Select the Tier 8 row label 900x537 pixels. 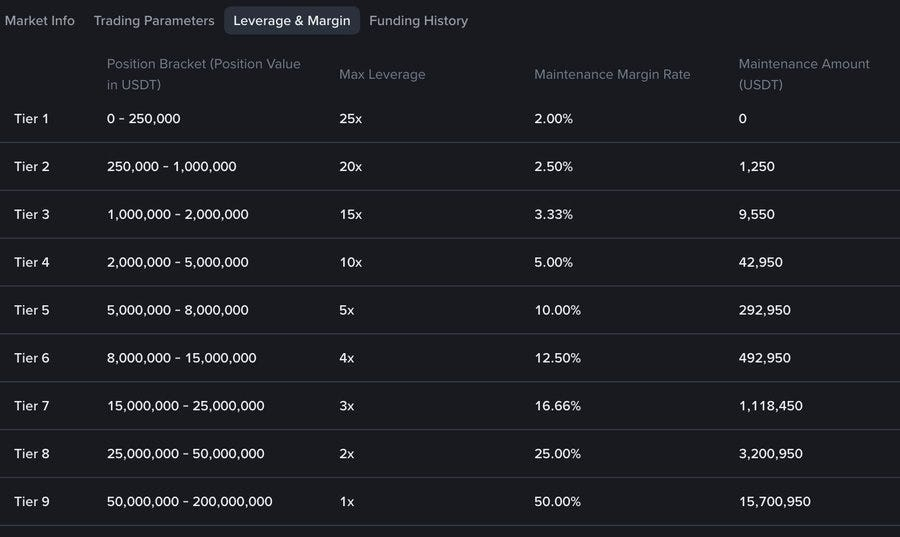[32, 454]
